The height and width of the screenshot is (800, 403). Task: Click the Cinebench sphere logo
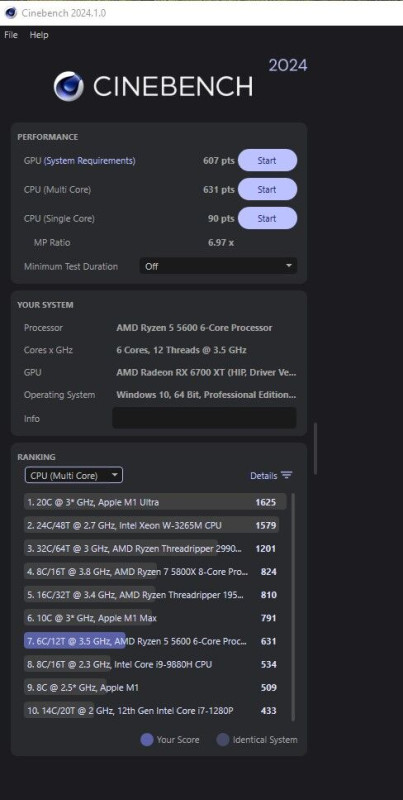pyautogui.click(x=69, y=86)
